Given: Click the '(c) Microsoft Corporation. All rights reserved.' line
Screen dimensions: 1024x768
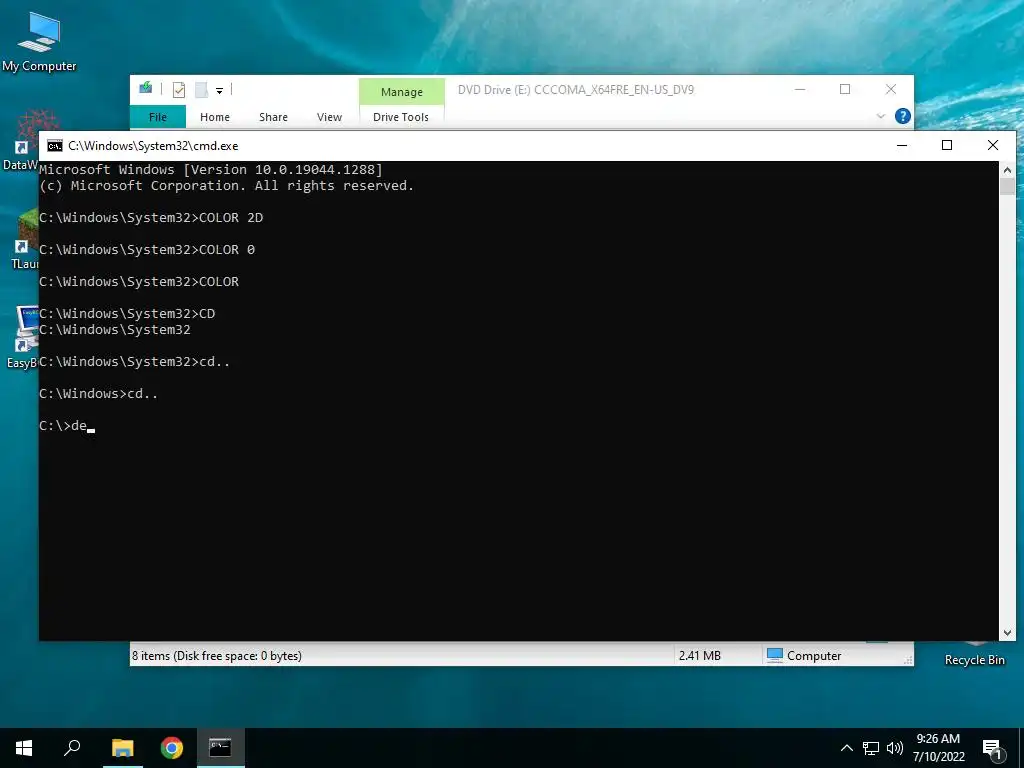Looking at the screenshot, I should [x=227, y=185].
